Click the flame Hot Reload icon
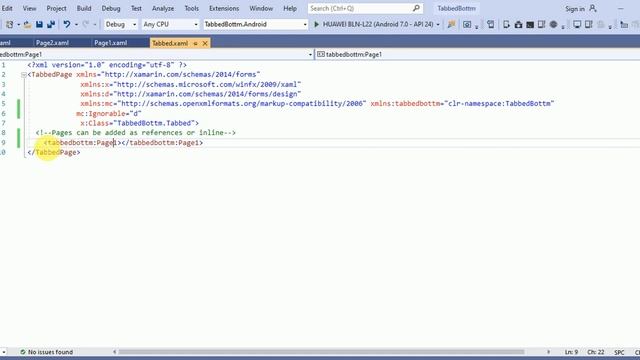Viewport: 640px width, 360px height. point(451,24)
